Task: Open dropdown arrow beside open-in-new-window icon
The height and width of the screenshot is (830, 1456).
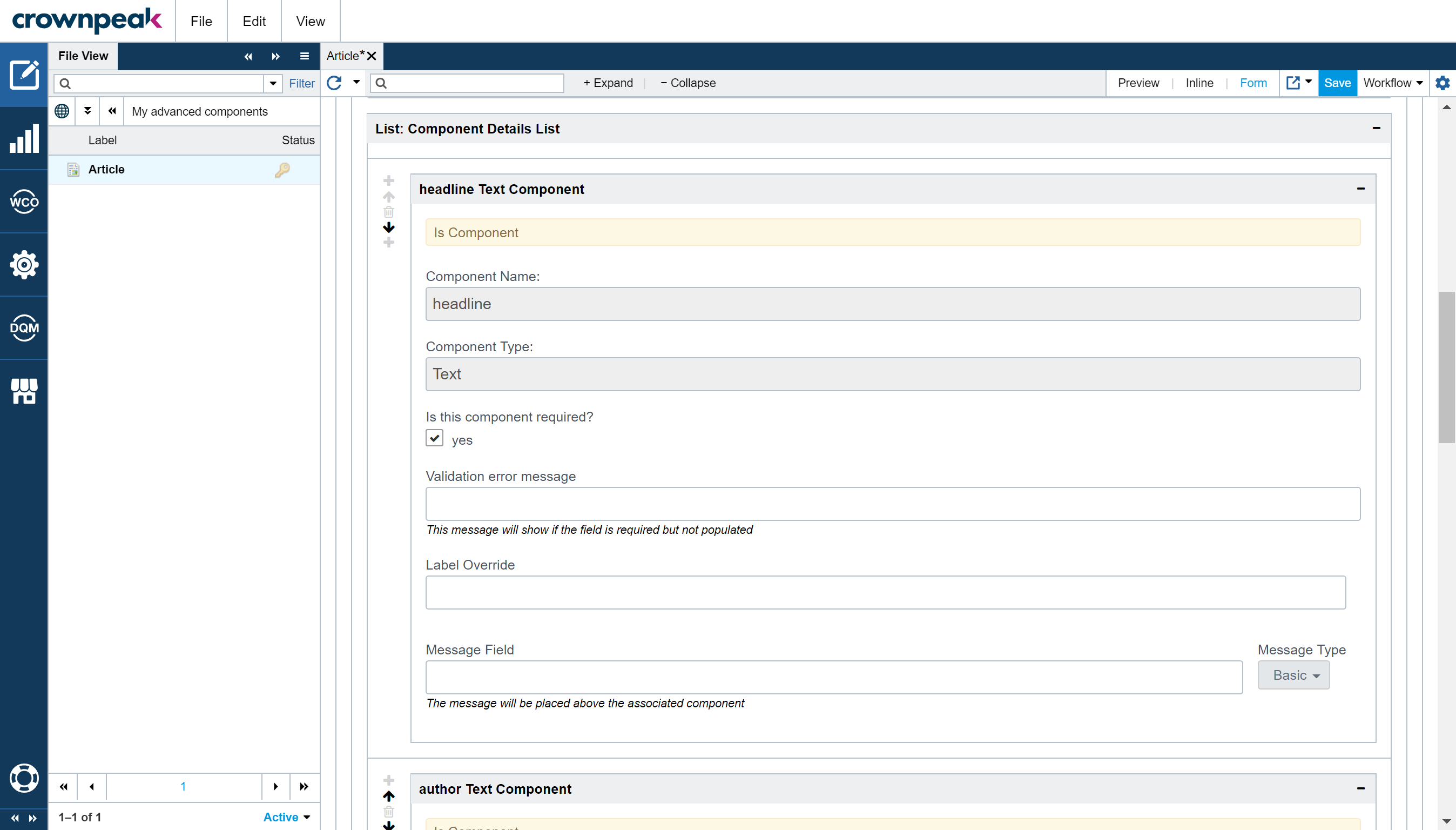Action: point(1309,82)
